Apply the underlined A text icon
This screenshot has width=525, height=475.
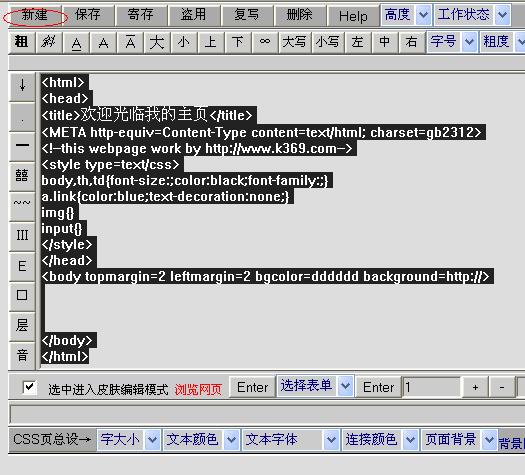[76, 43]
